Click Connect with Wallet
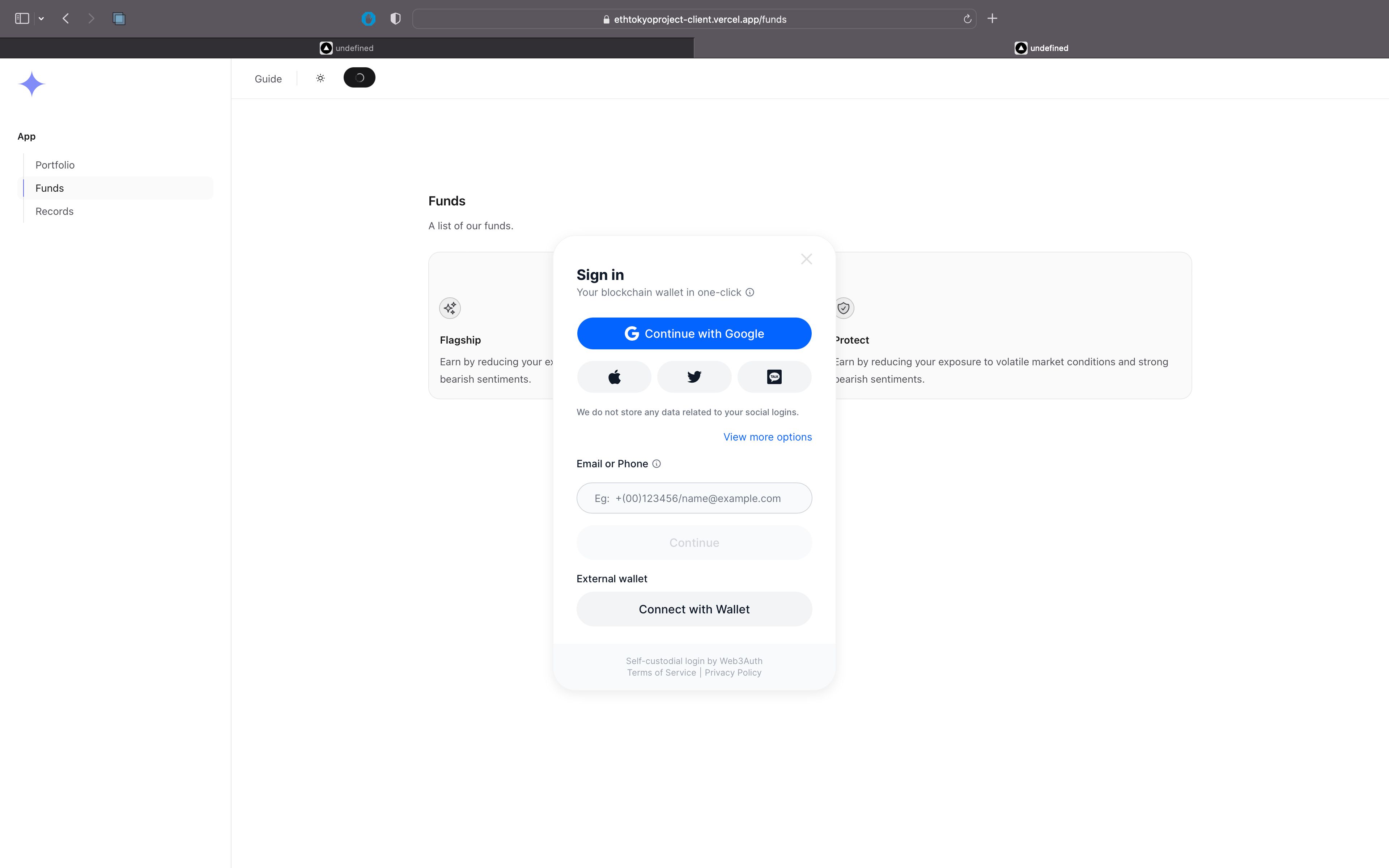Image resolution: width=1389 pixels, height=868 pixels. [694, 609]
